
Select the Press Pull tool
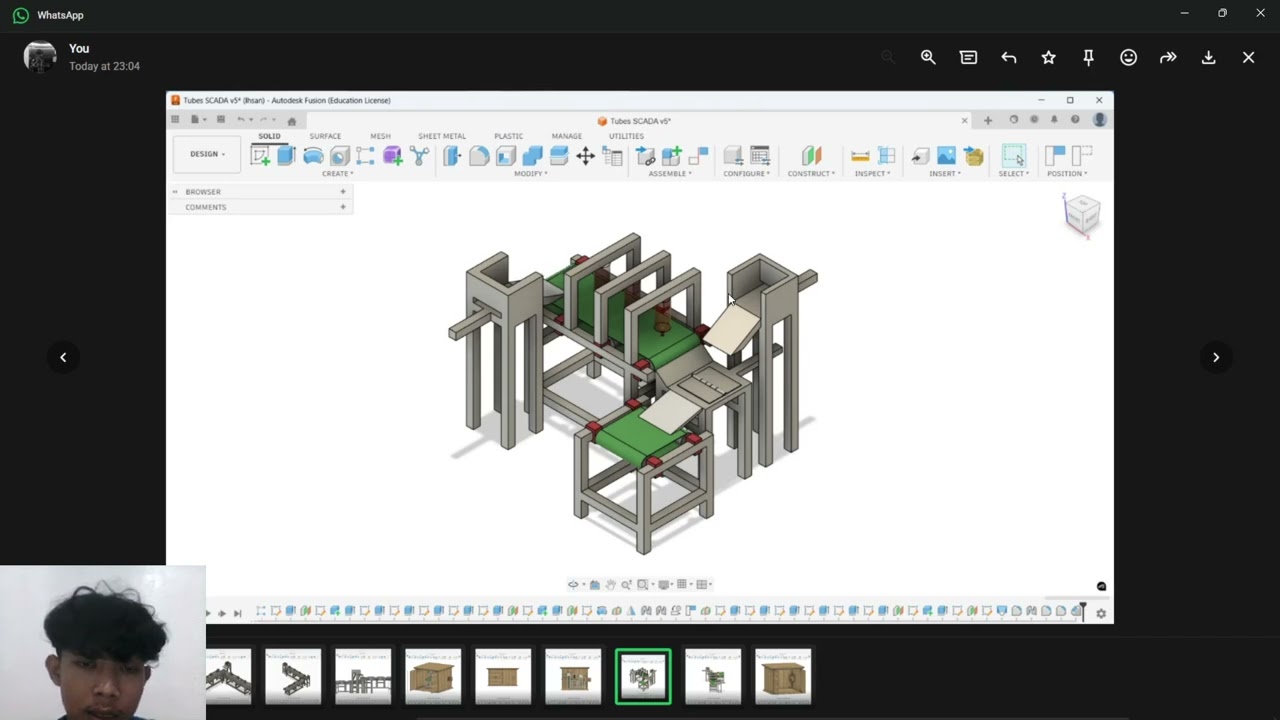pos(452,155)
